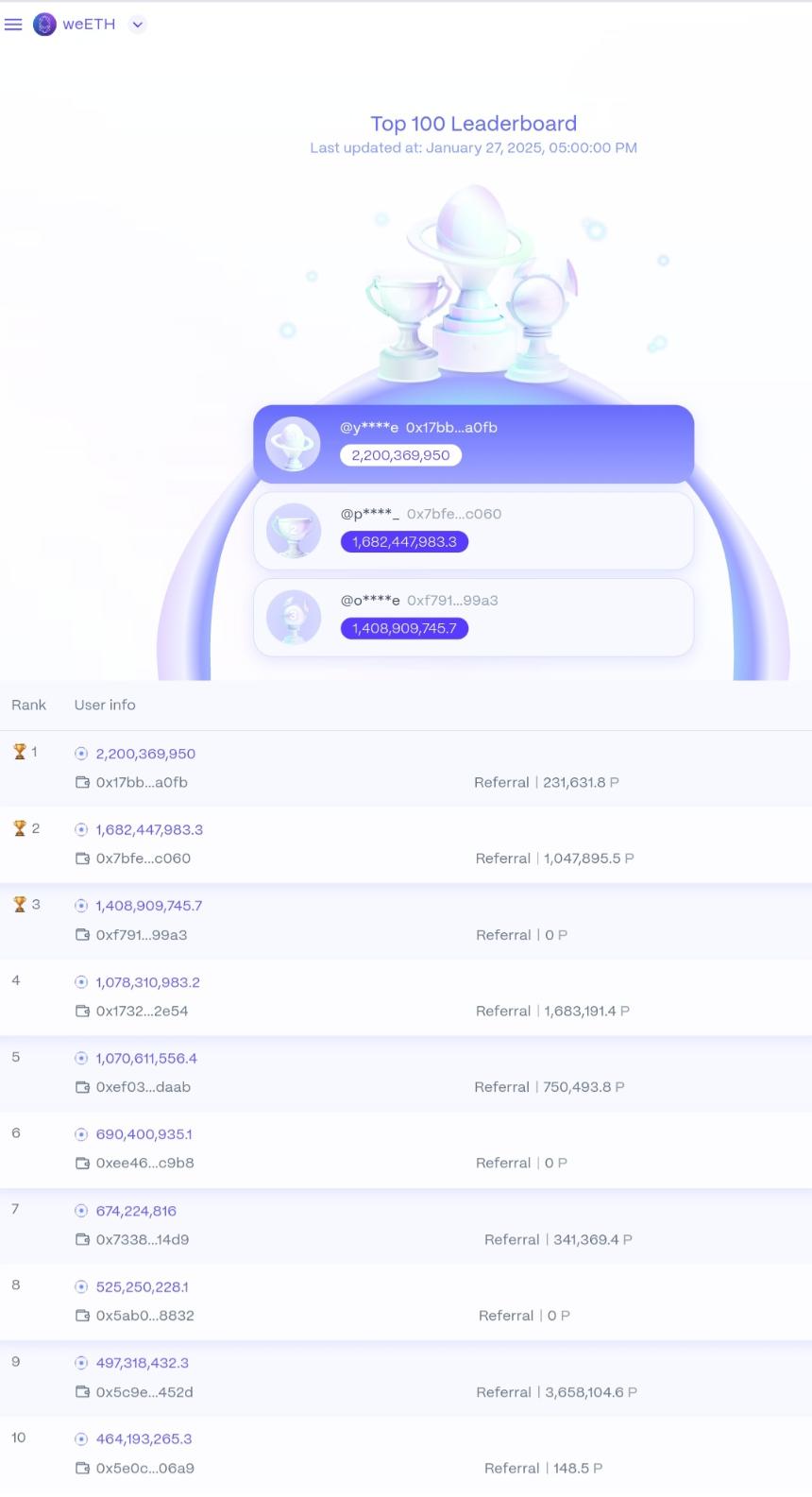Click address 0x7338...14d9

point(143,1239)
